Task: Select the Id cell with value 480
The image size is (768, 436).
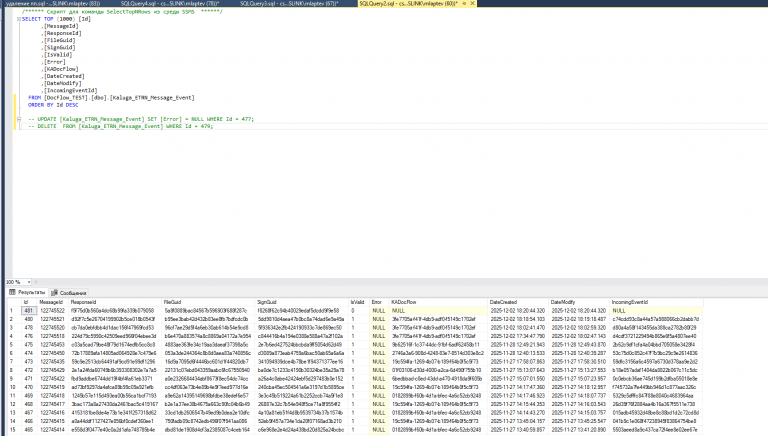Action: [x=29, y=319]
